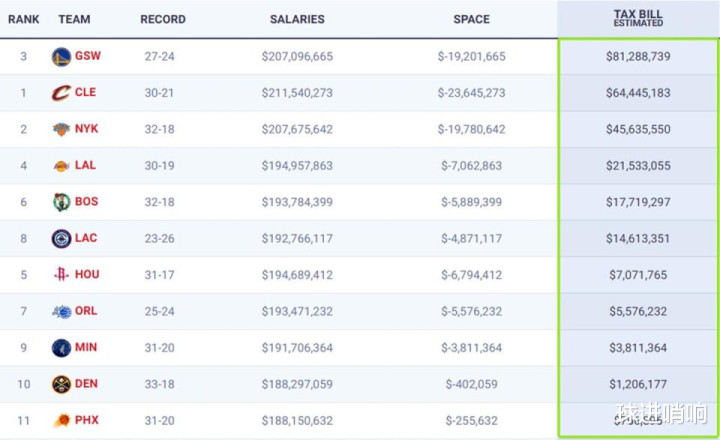720x440 pixels.
Task: Open the GSW team link
Action: [87, 56]
